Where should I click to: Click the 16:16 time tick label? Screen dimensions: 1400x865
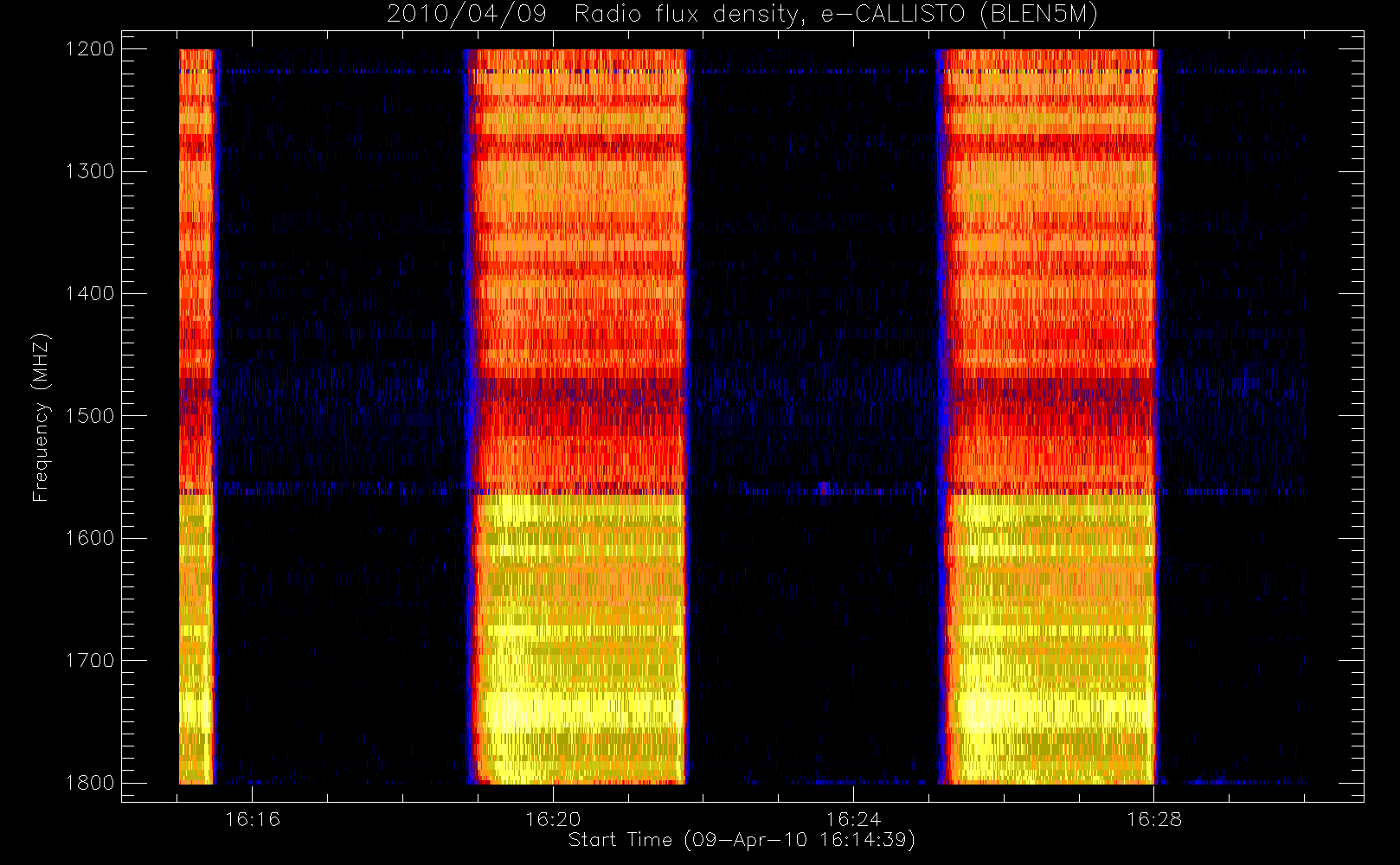point(253,819)
